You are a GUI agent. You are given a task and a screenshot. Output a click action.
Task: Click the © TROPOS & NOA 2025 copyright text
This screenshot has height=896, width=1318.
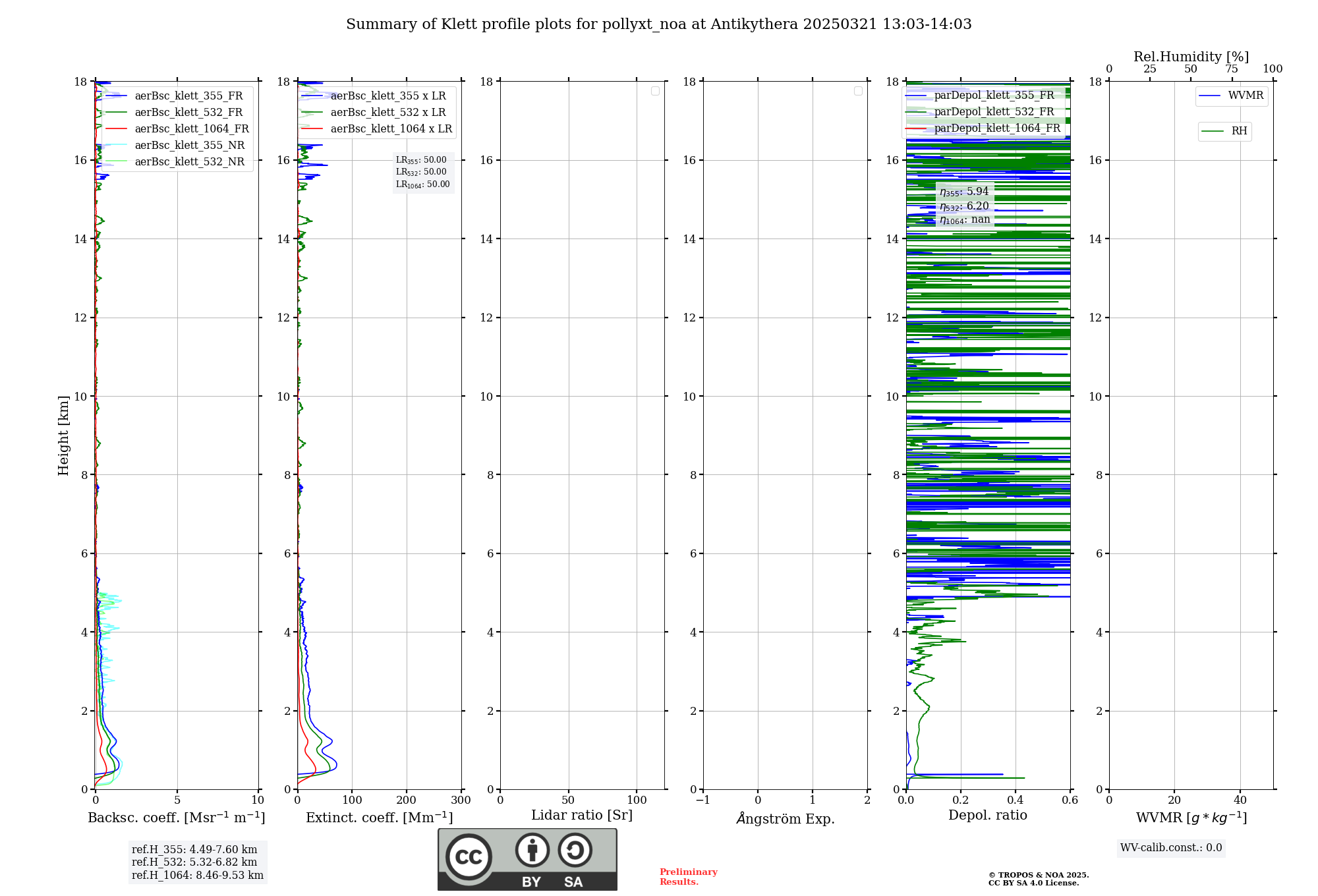1039,875
